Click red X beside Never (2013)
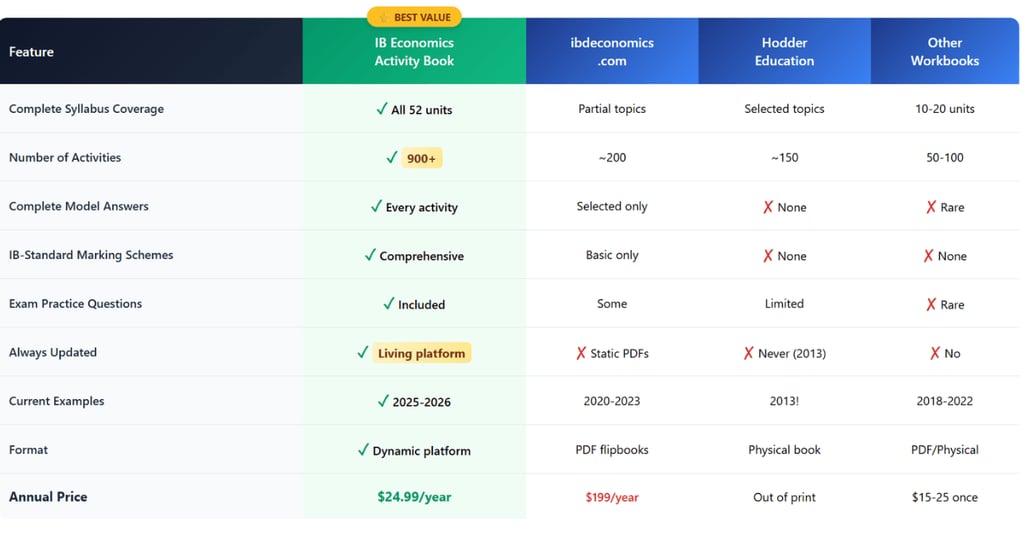Screen dimensions: 1024x535 pyautogui.click(x=748, y=353)
